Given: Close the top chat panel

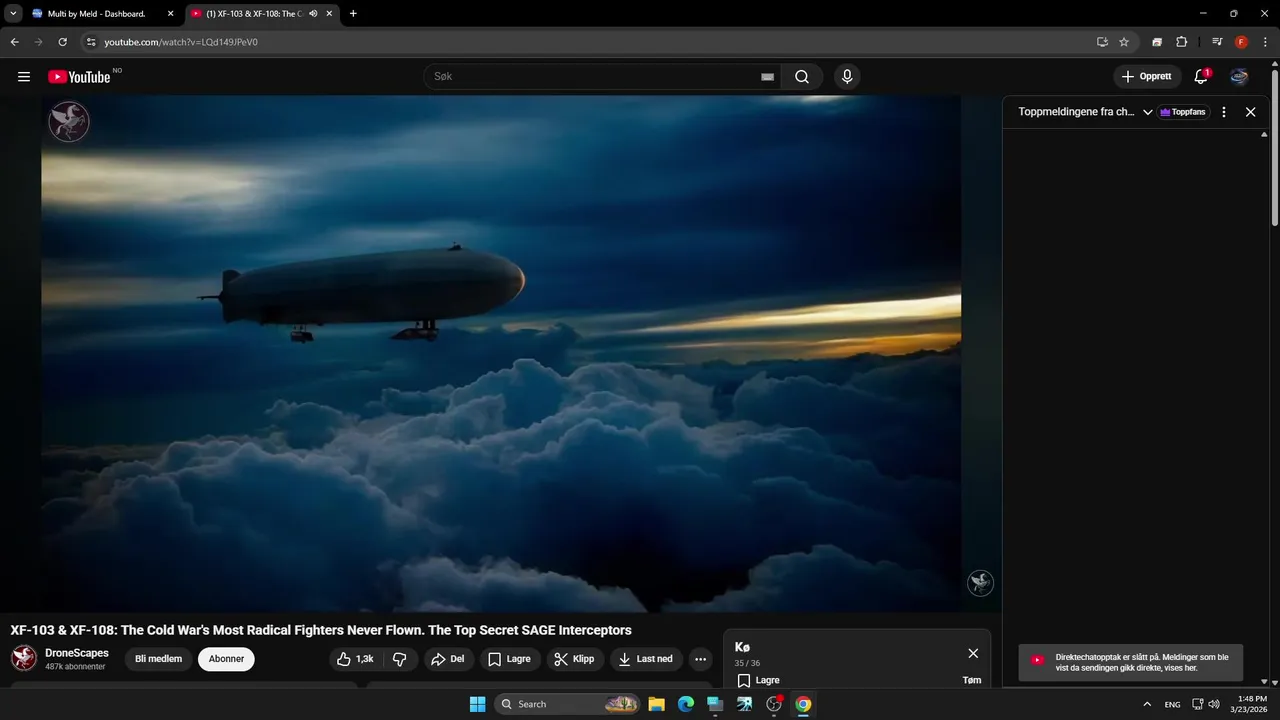Looking at the screenshot, I should click(1250, 112).
